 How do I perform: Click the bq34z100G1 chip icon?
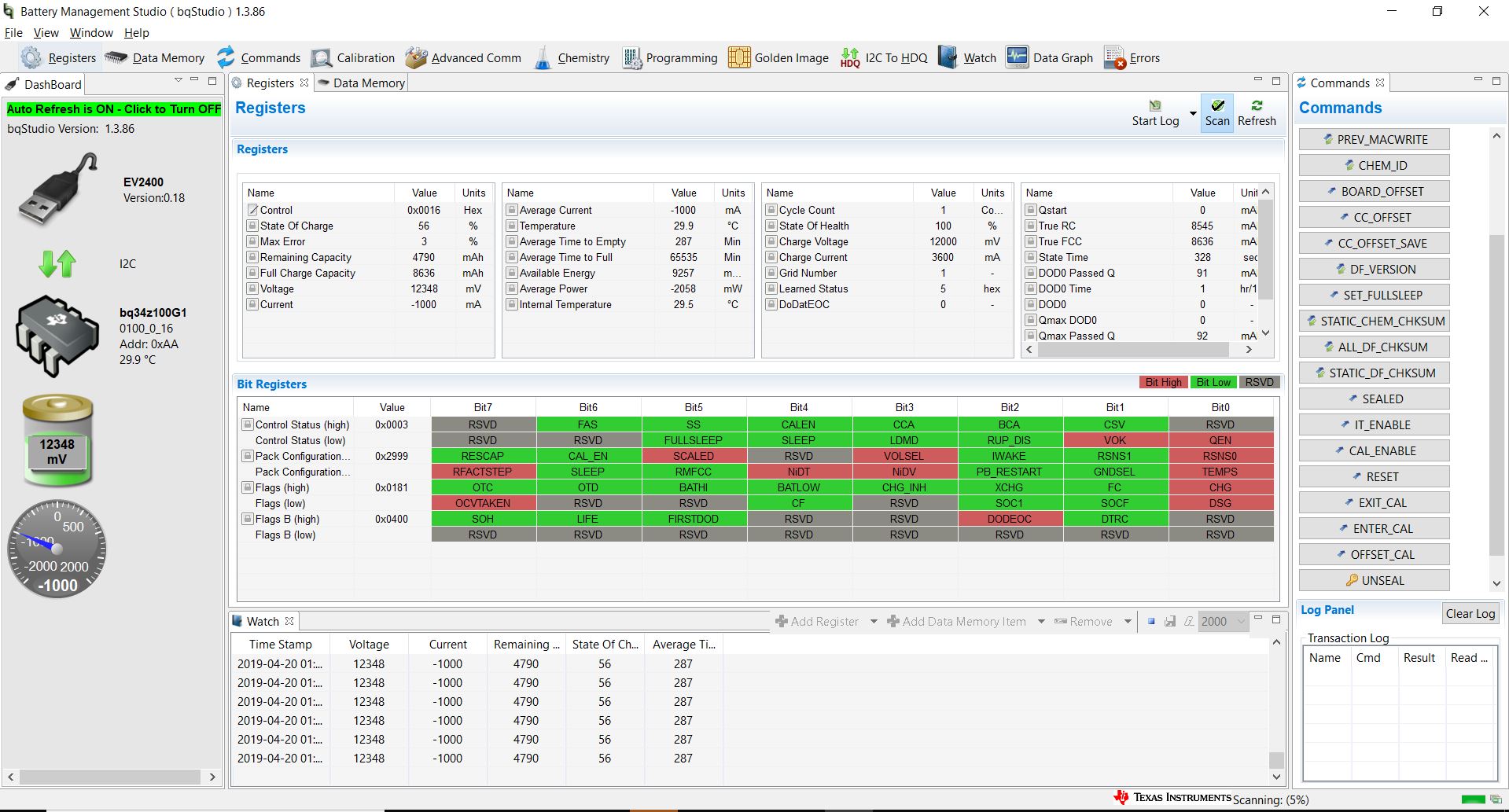point(57,336)
